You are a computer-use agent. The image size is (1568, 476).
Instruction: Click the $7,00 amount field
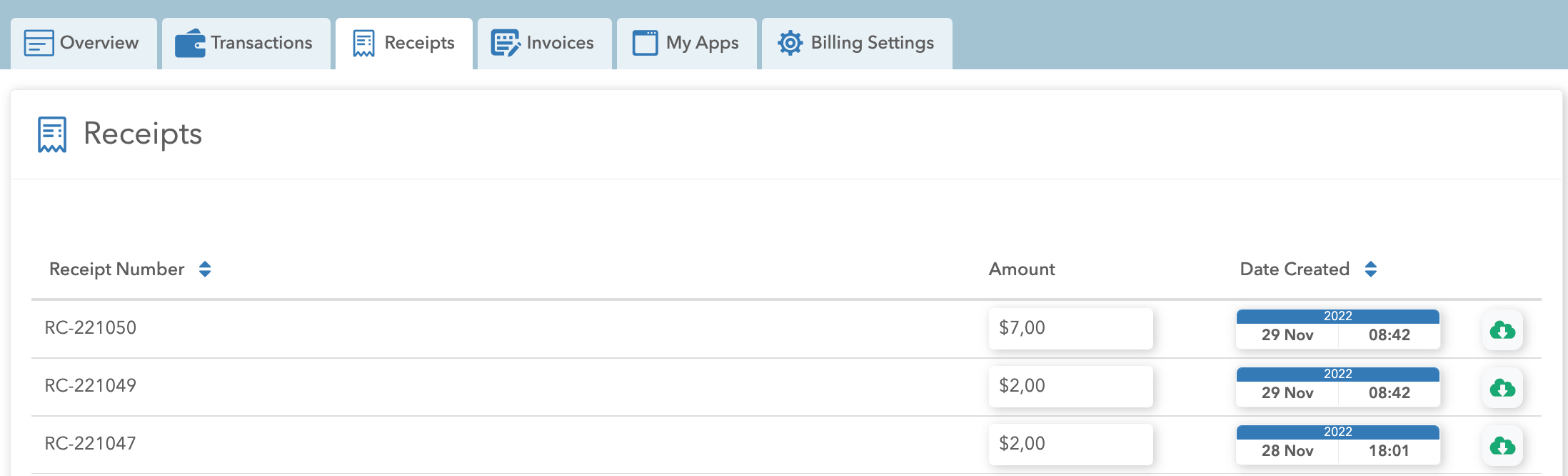pyautogui.click(x=1070, y=328)
